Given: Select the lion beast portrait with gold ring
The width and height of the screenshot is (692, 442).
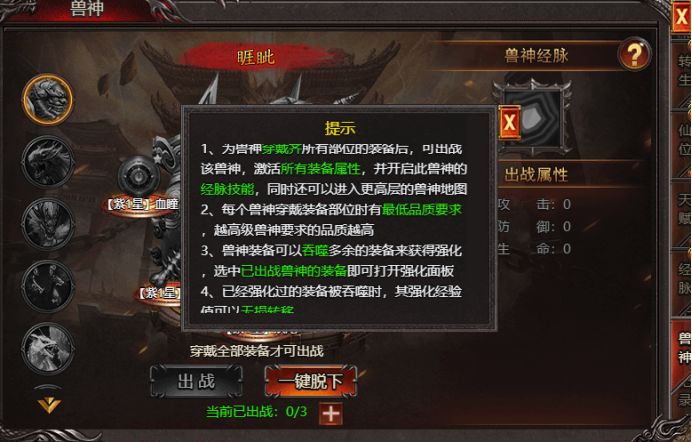Looking at the screenshot, I should (x=48, y=99).
